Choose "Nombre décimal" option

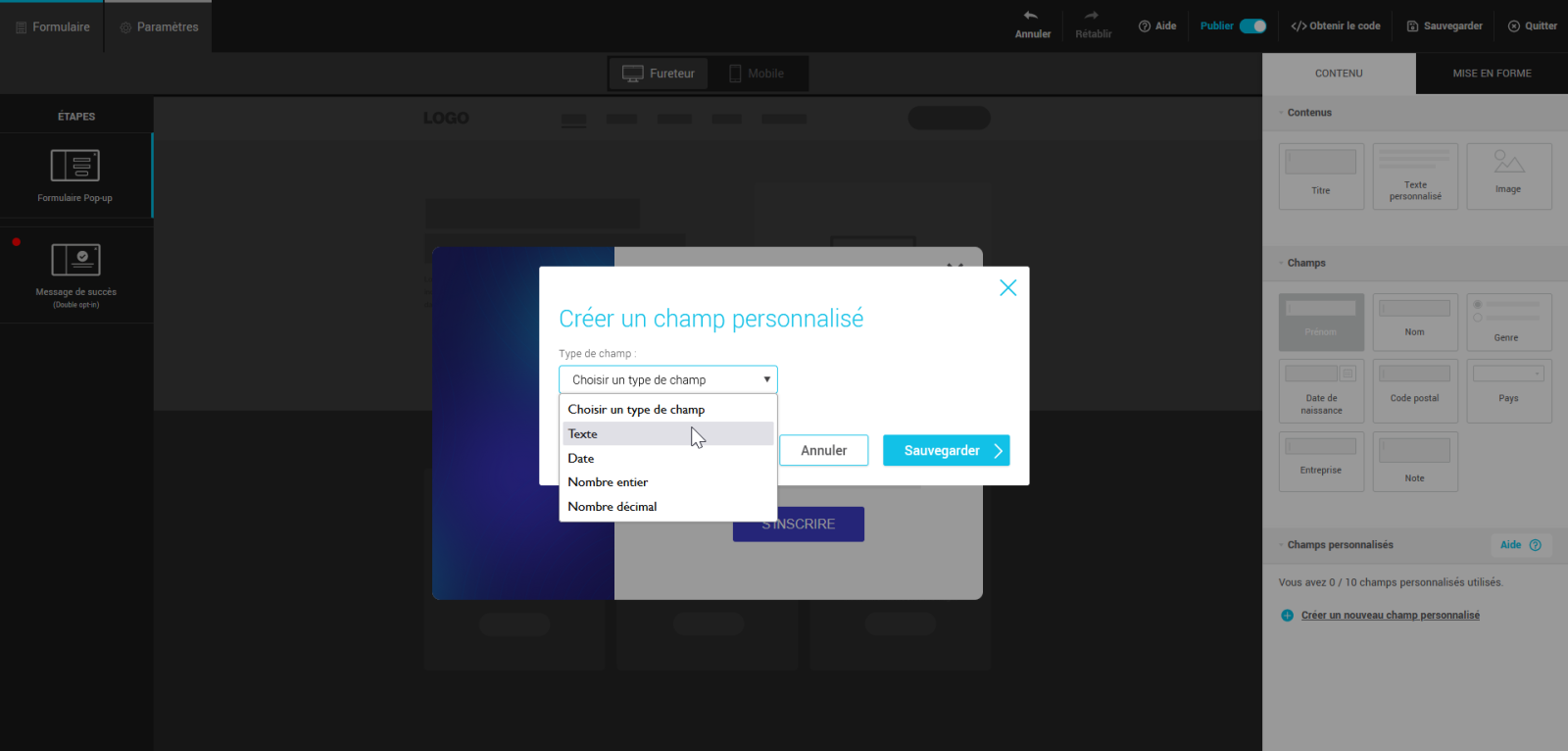[x=668, y=507]
